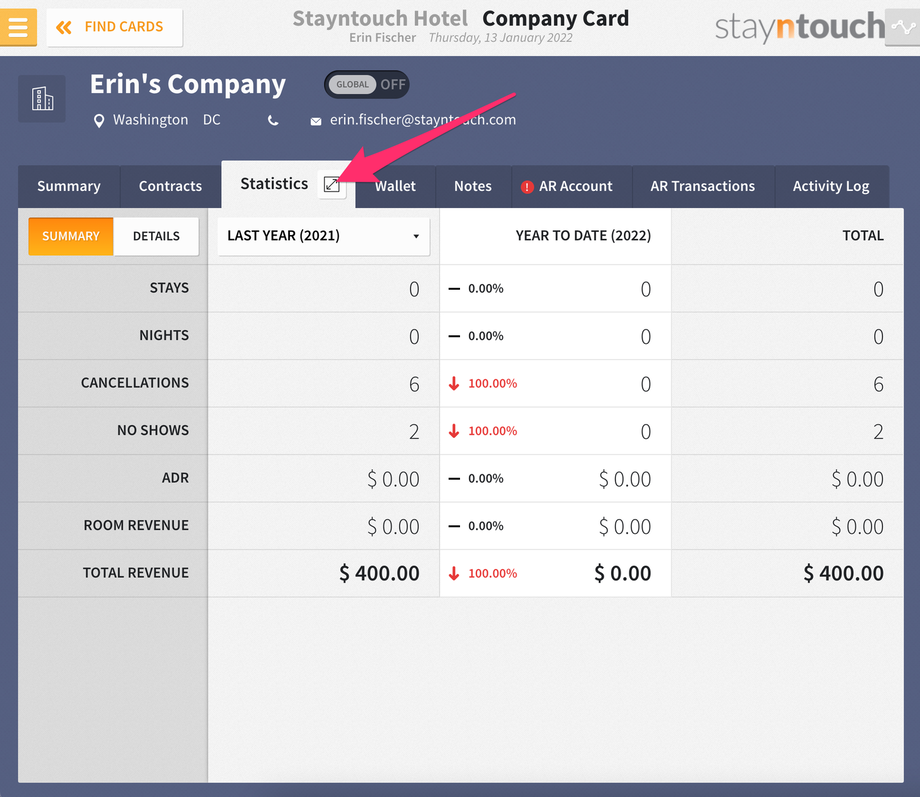Viewport: 920px width, 797px height.
Task: Select the orange Summary view button
Action: point(70,236)
